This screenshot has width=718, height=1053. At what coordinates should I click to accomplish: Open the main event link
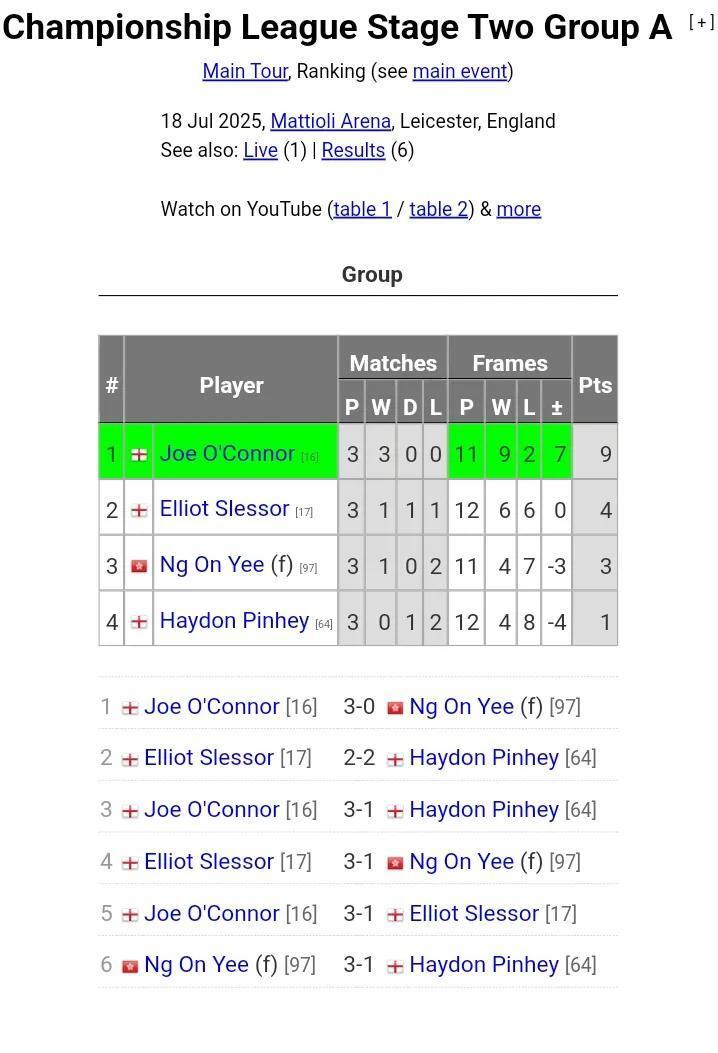point(460,71)
